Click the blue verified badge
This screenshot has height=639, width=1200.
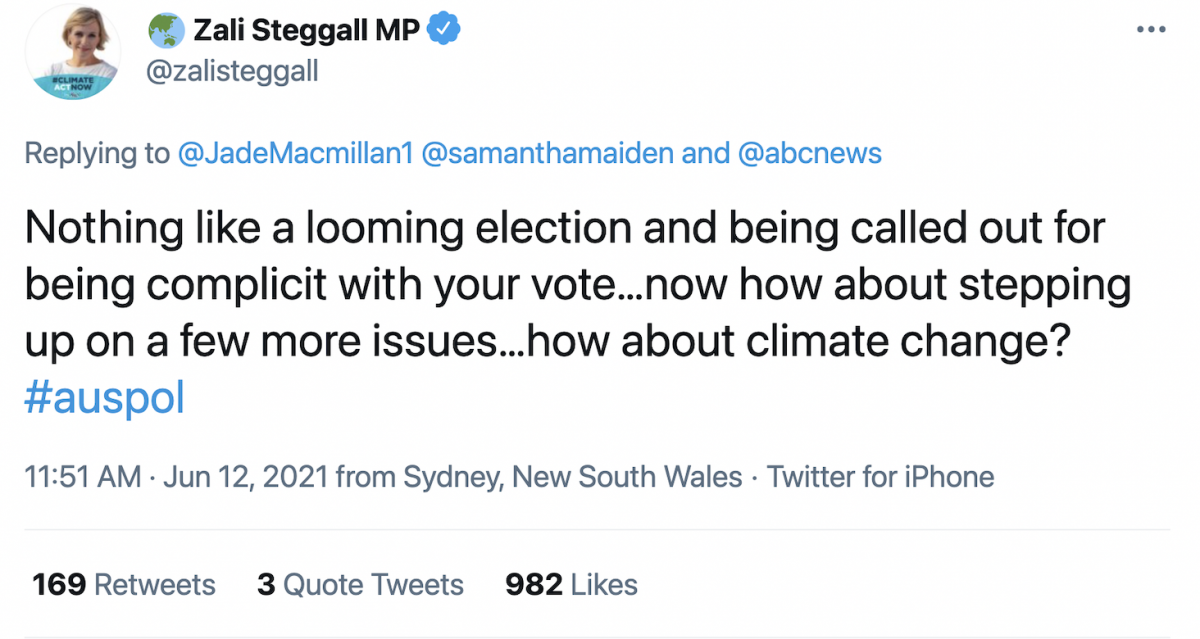pos(443,31)
